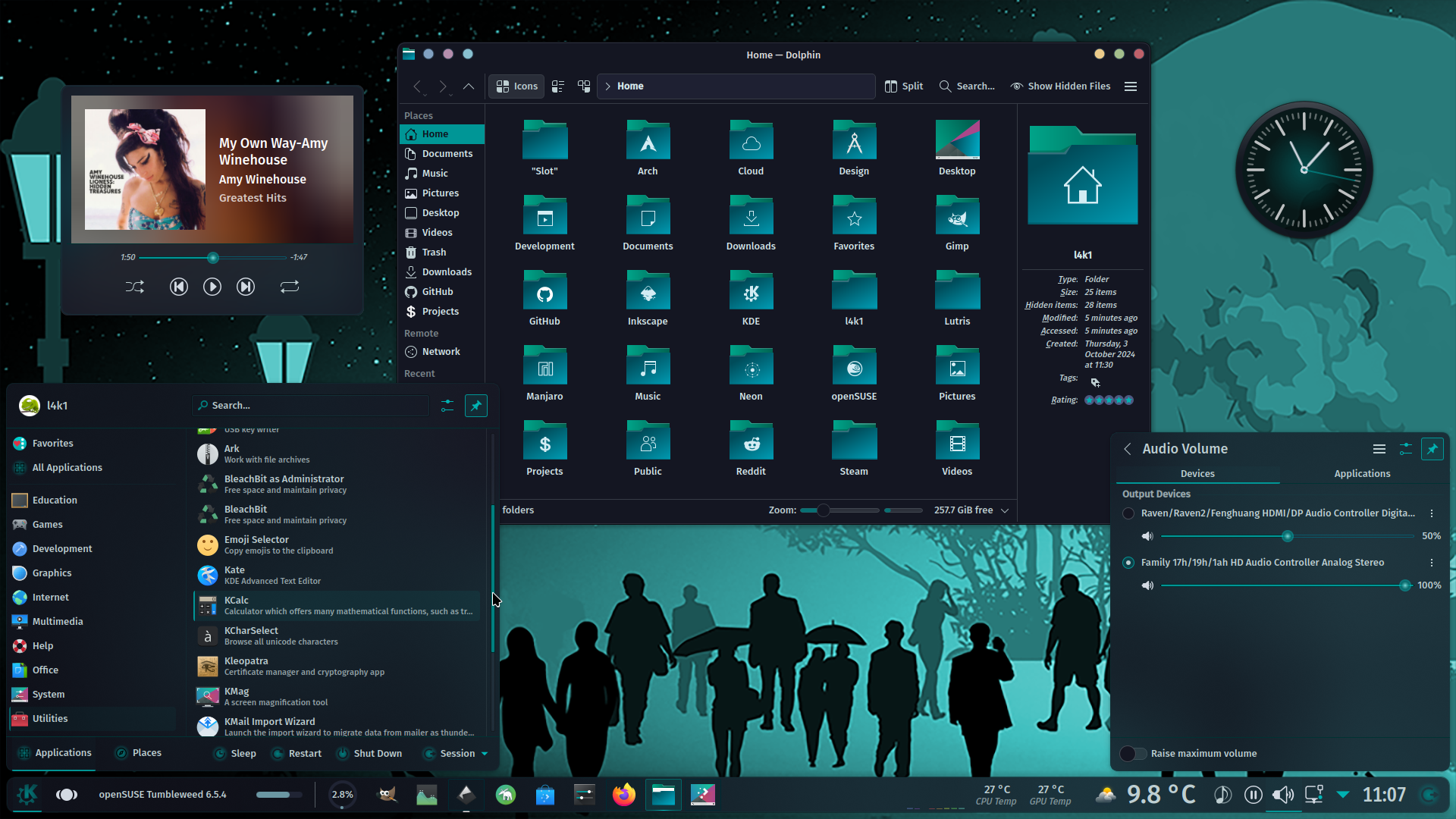The image size is (1456, 819).
Task: Expand hidden system tray icons arrow
Action: click(1343, 795)
